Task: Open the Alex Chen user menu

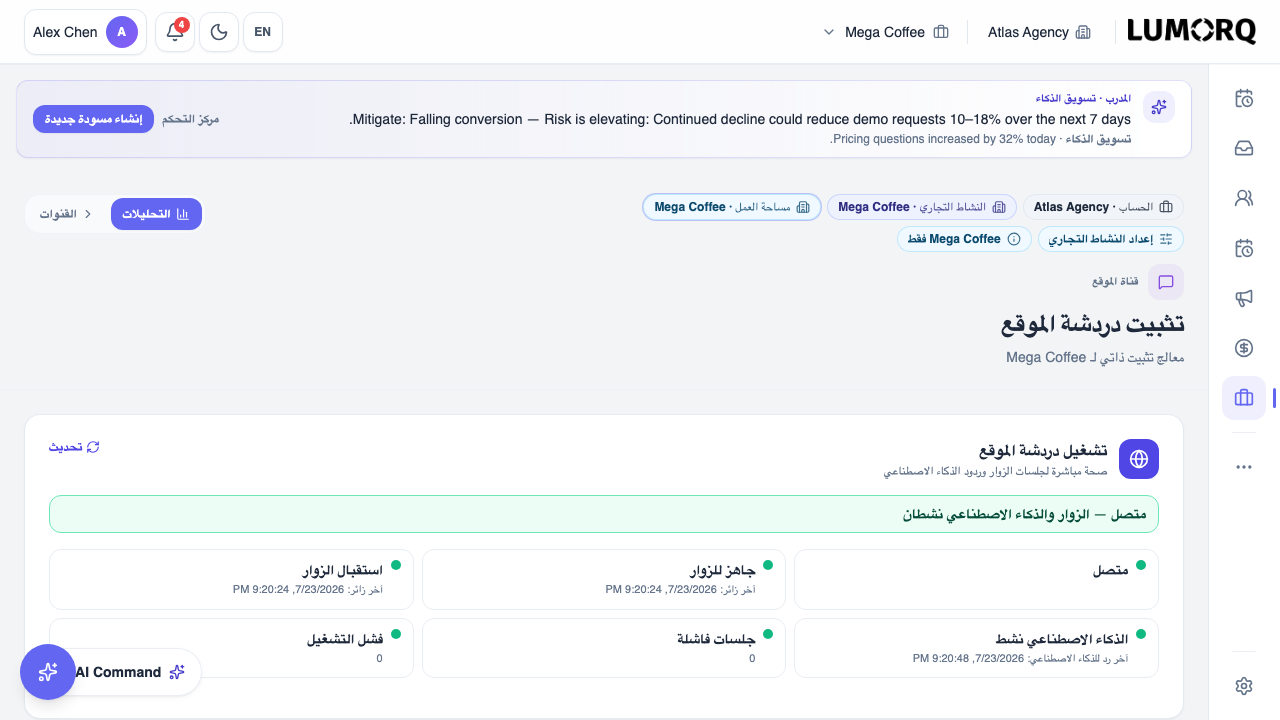Action: pyautogui.click(x=85, y=32)
